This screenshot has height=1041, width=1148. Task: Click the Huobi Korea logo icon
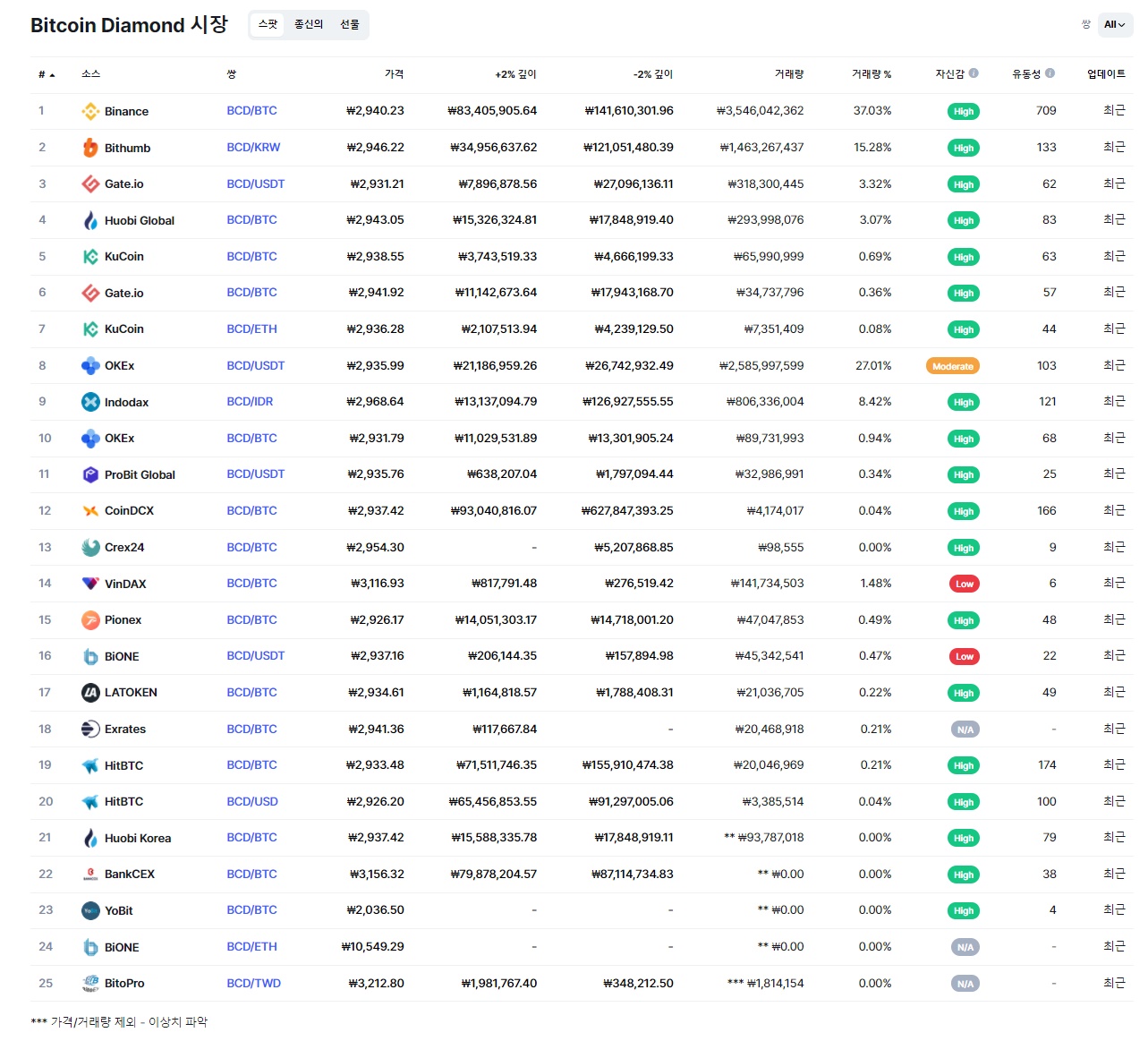pos(90,838)
